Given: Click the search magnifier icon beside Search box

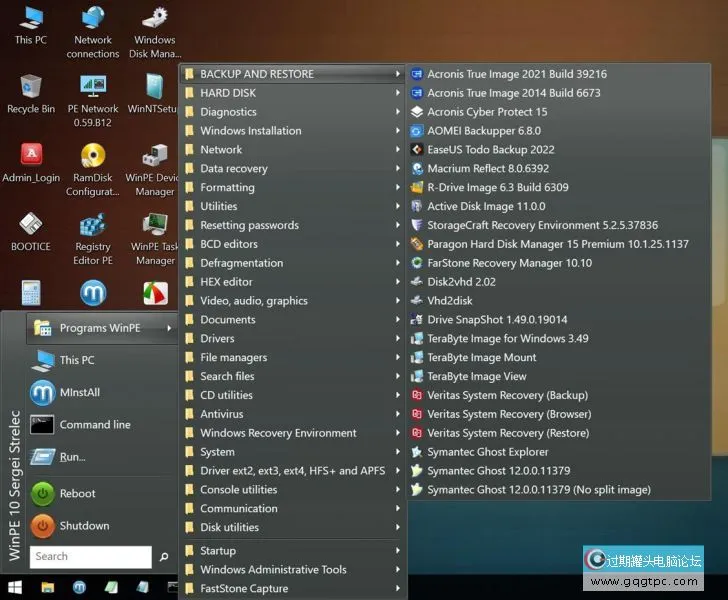Looking at the screenshot, I should coord(164,557).
